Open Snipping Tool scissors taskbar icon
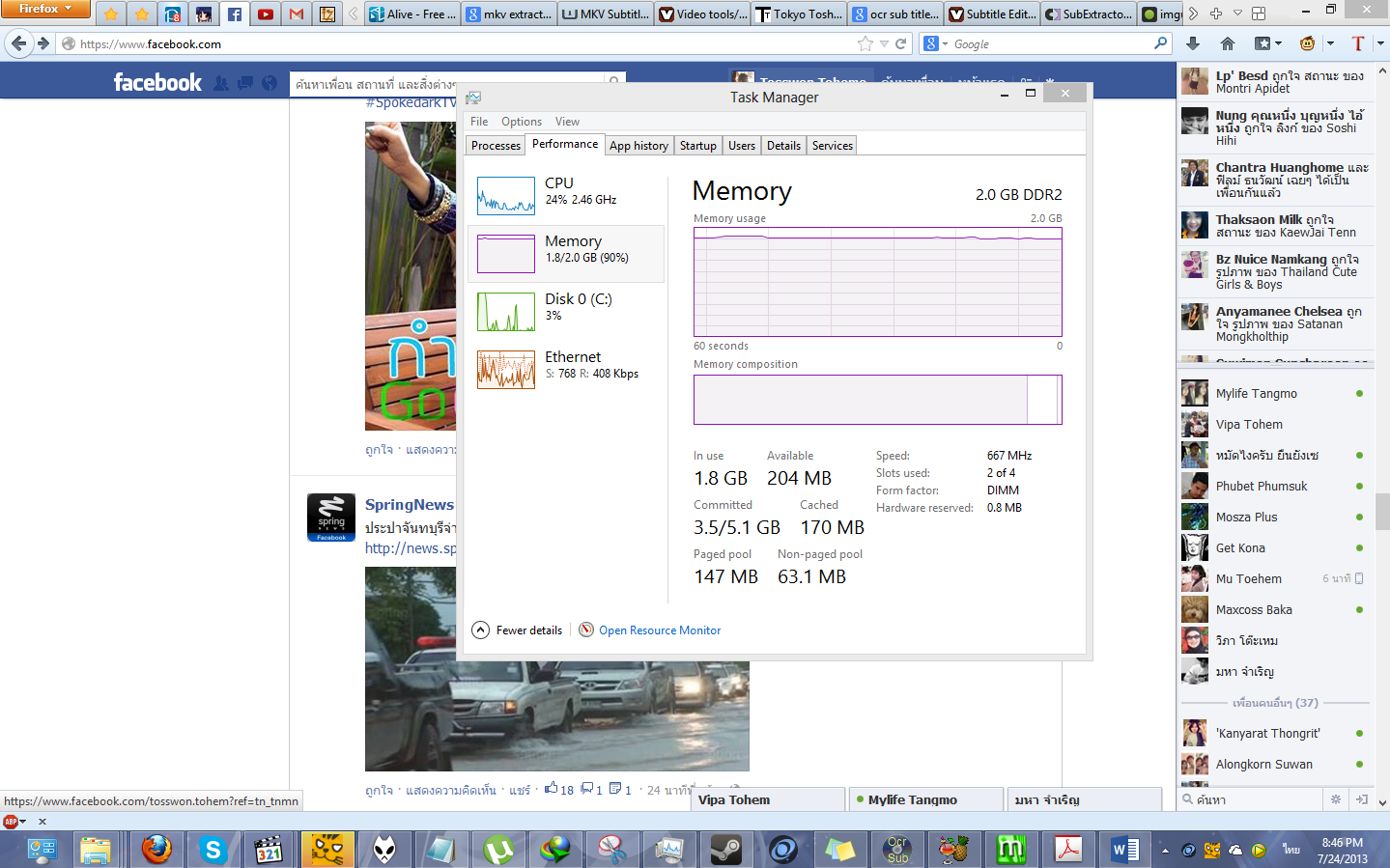The width and height of the screenshot is (1390, 868). (611, 850)
